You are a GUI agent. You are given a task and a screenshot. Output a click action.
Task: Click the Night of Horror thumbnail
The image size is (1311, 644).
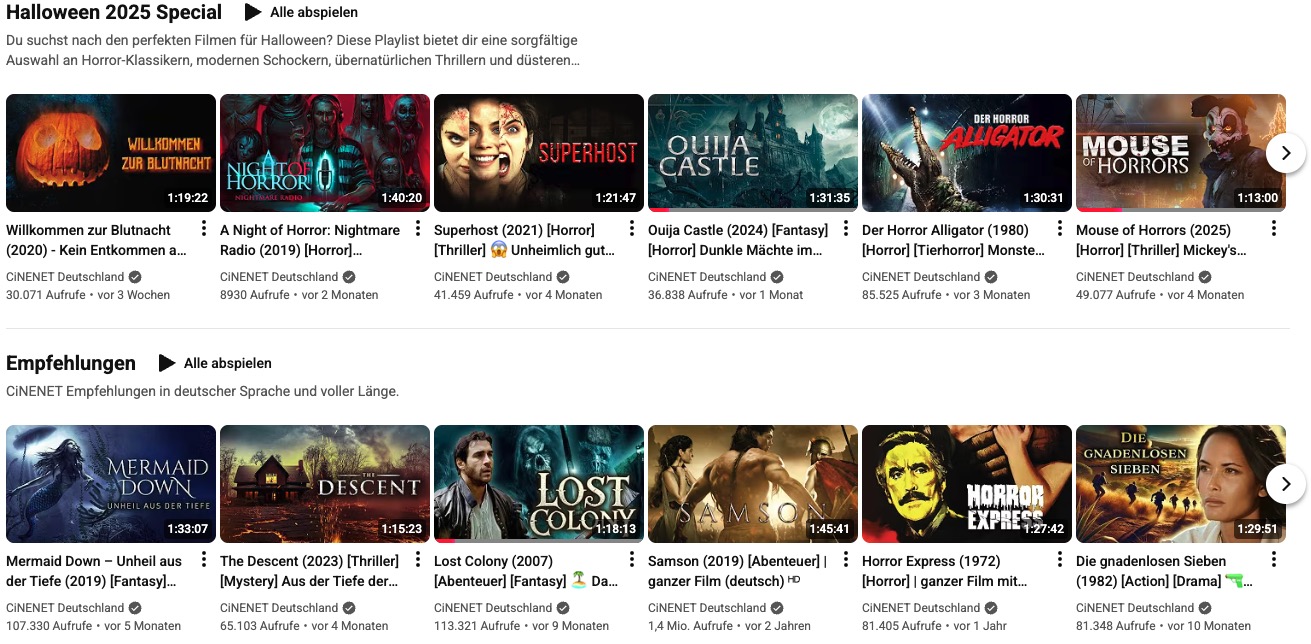tap(325, 152)
